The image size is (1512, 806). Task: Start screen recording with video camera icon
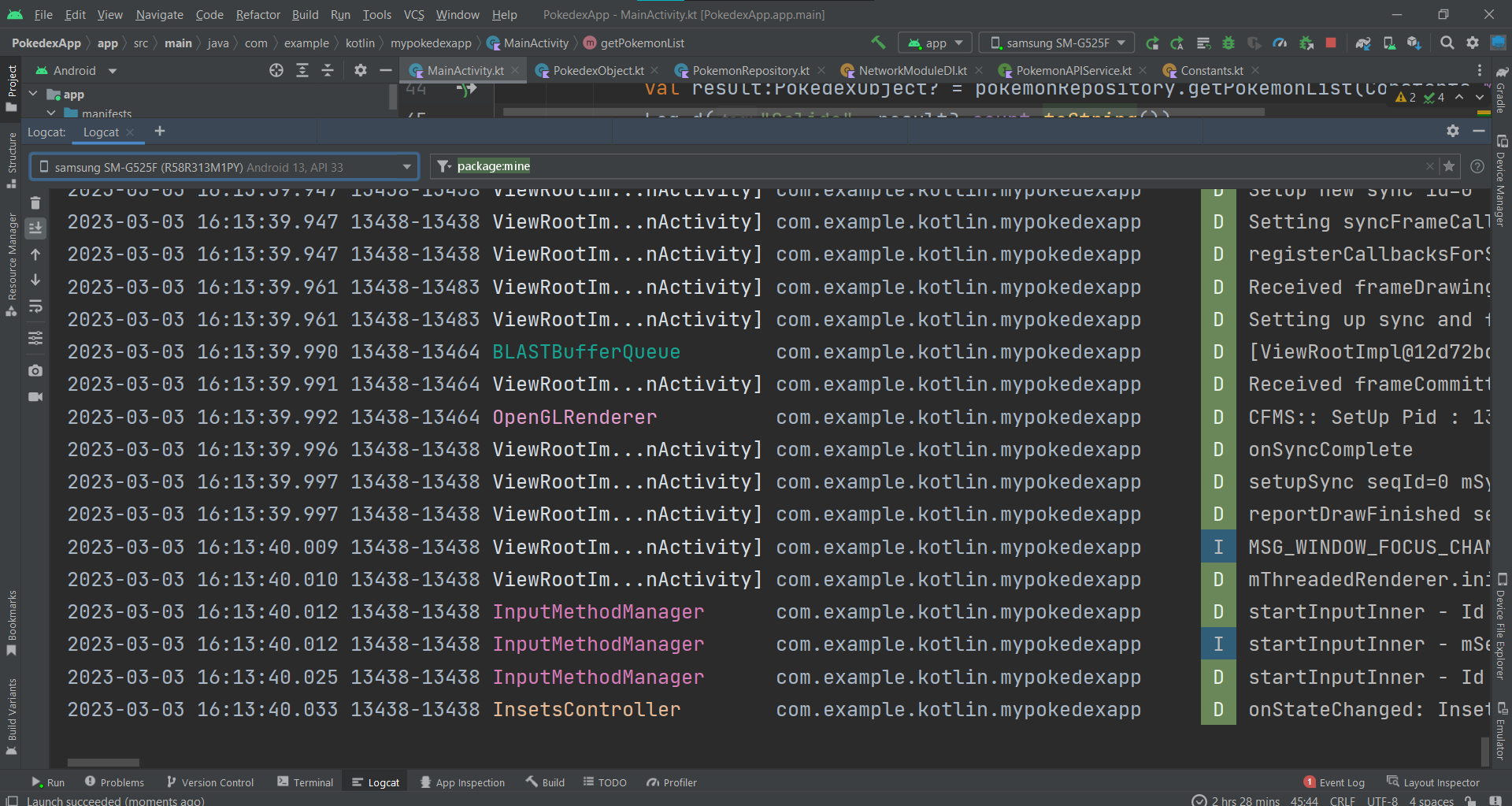(35, 397)
